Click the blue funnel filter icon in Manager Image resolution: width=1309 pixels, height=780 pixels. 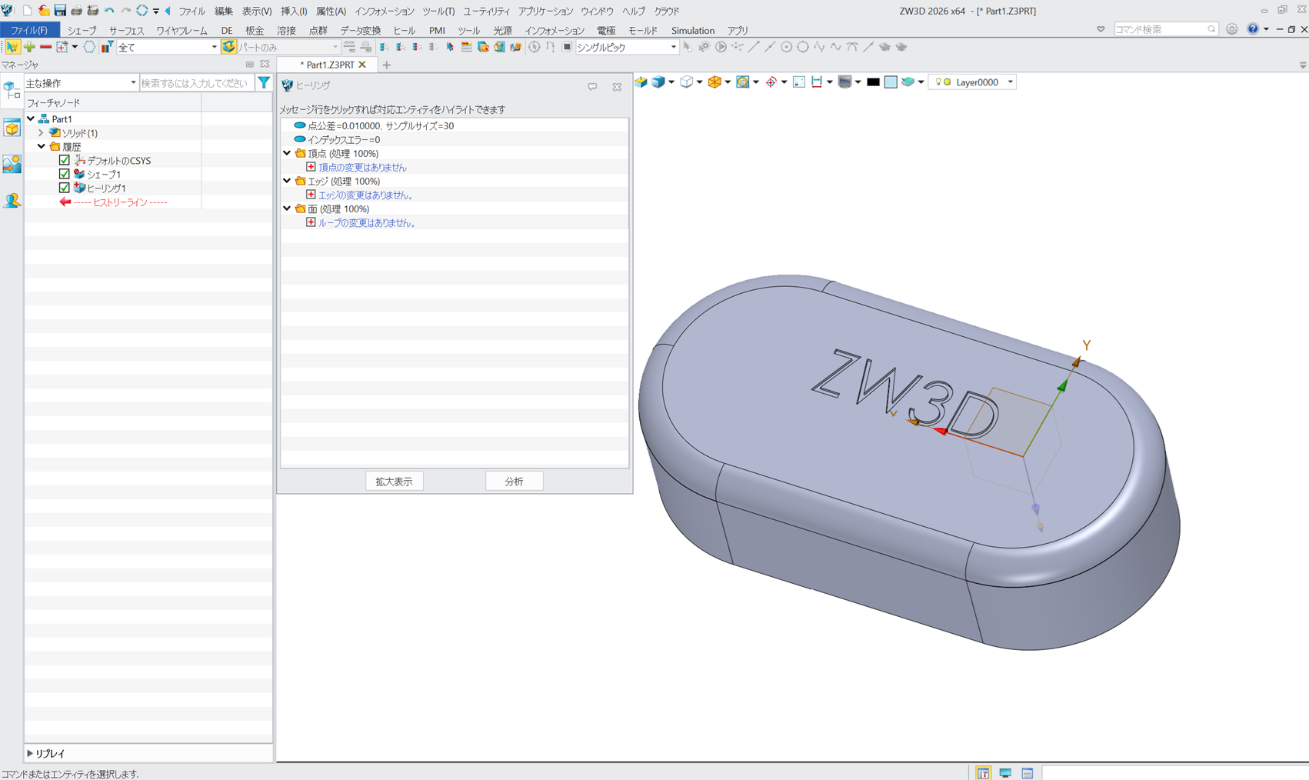click(x=264, y=83)
